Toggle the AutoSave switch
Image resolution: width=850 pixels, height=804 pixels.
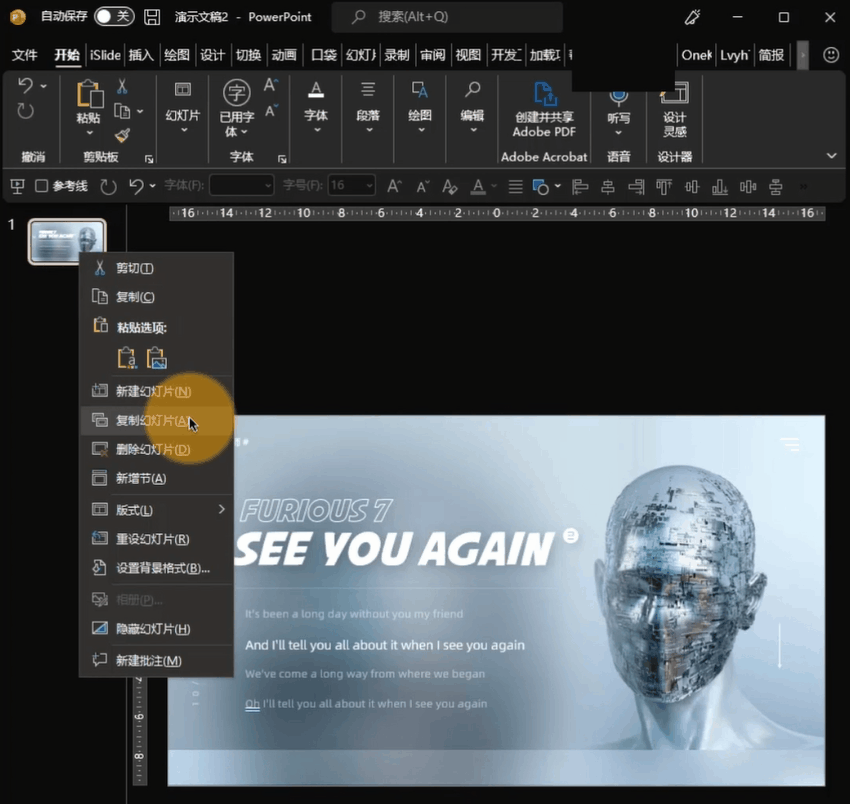114,16
